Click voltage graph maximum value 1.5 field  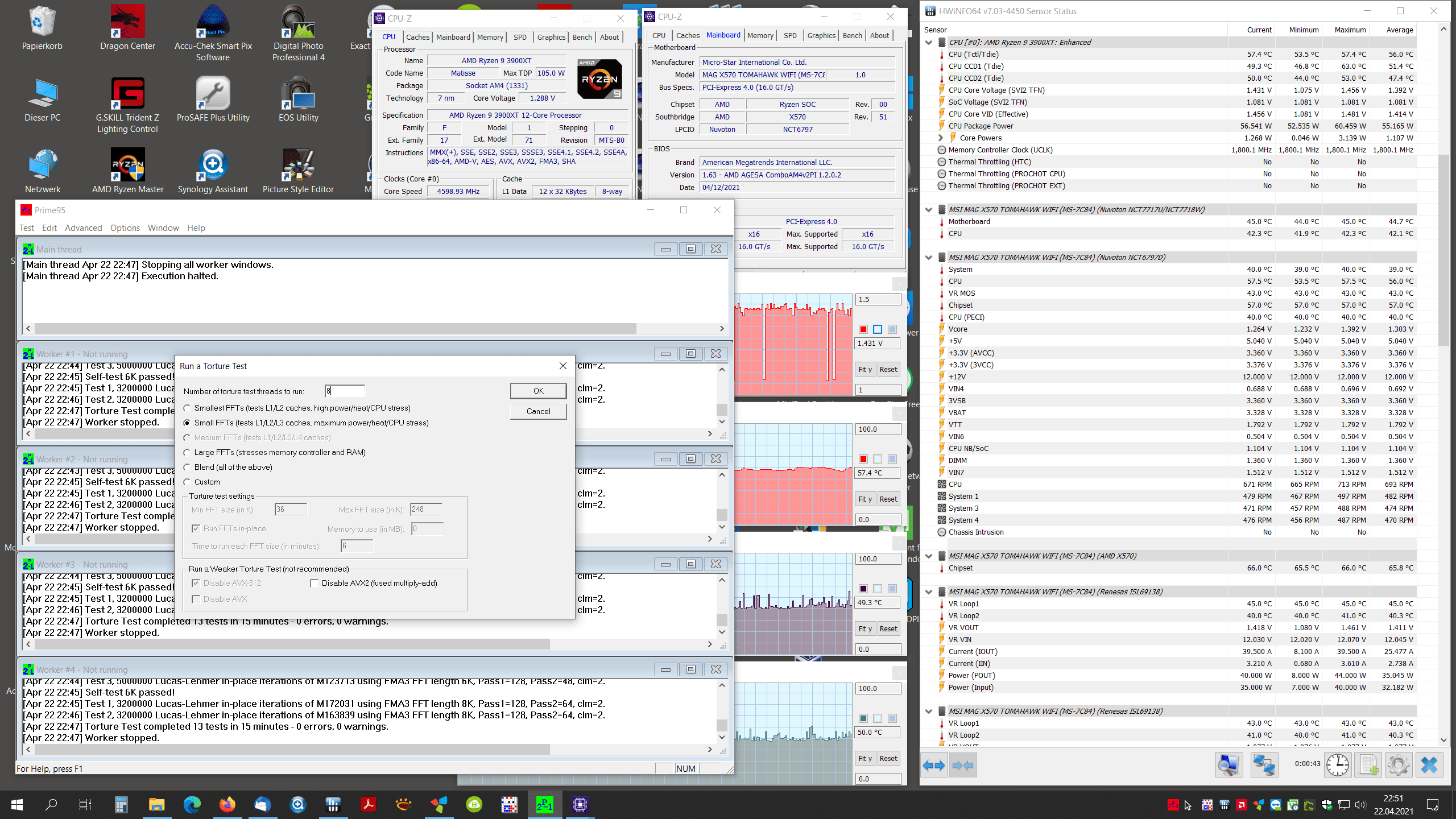coord(878,299)
